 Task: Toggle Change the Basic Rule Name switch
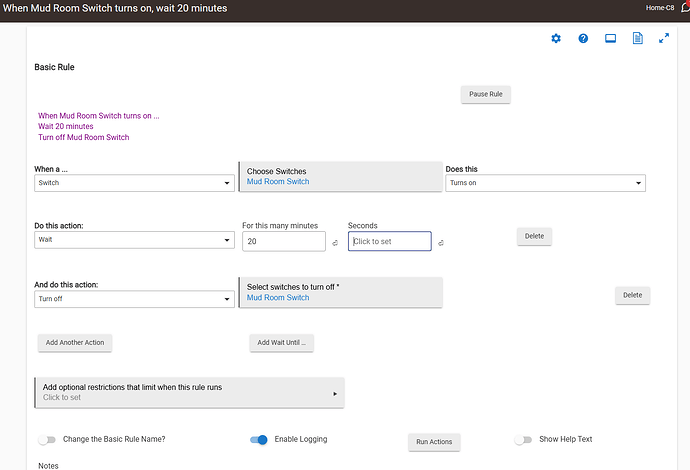[x=47, y=440]
